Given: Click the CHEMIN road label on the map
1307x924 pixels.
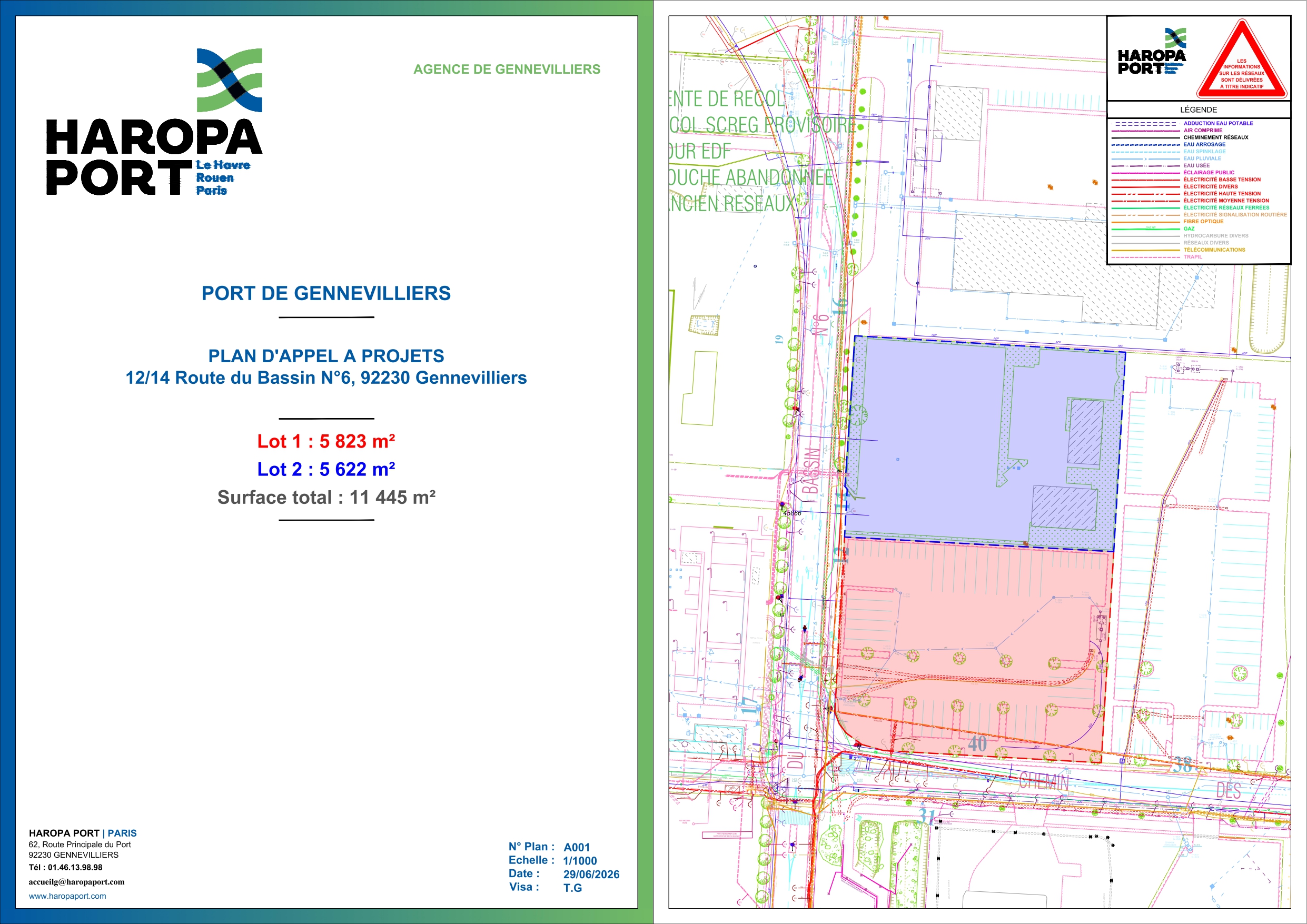Looking at the screenshot, I should 1044,782.
